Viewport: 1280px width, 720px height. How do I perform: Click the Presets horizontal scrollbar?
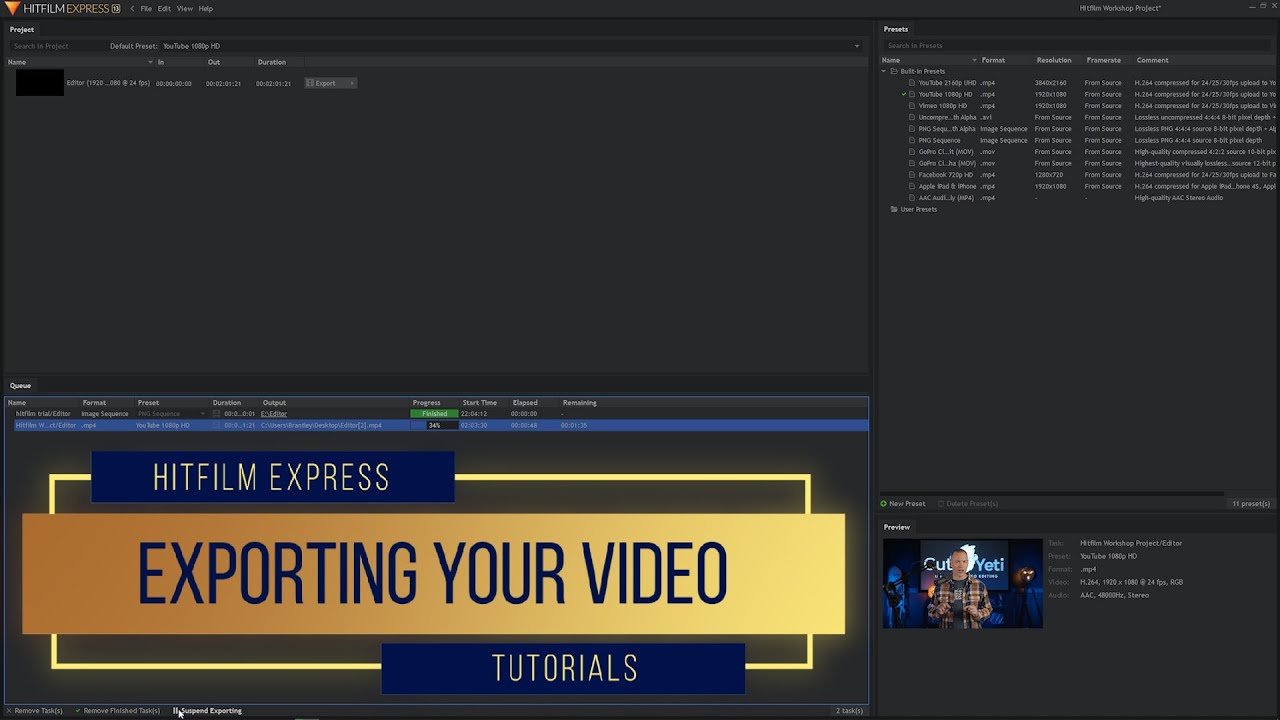coord(1052,494)
